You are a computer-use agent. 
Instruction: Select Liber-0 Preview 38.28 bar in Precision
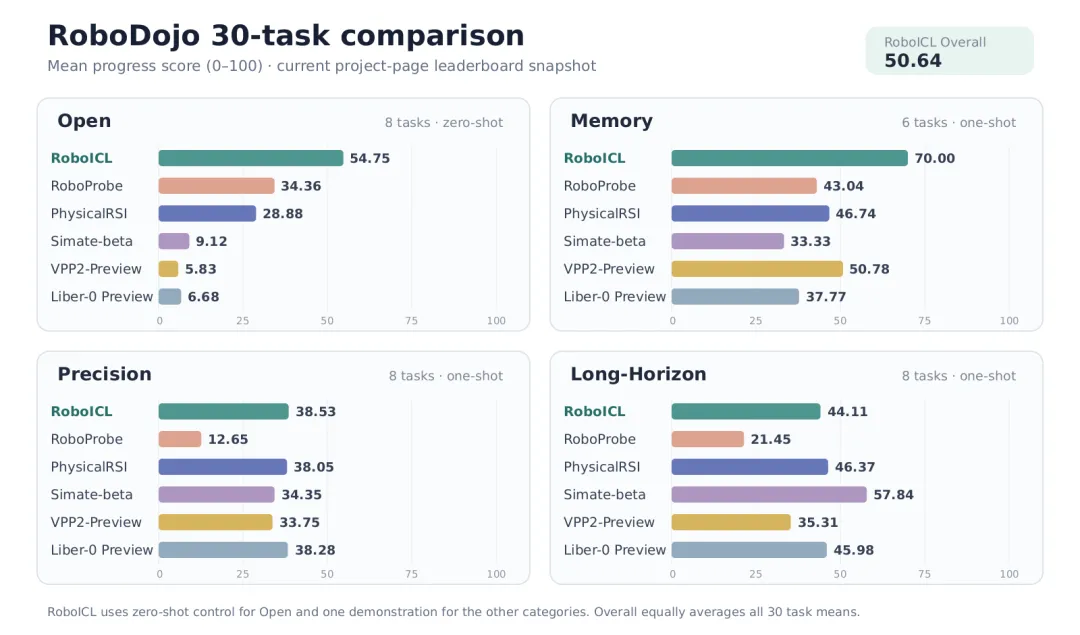point(223,550)
